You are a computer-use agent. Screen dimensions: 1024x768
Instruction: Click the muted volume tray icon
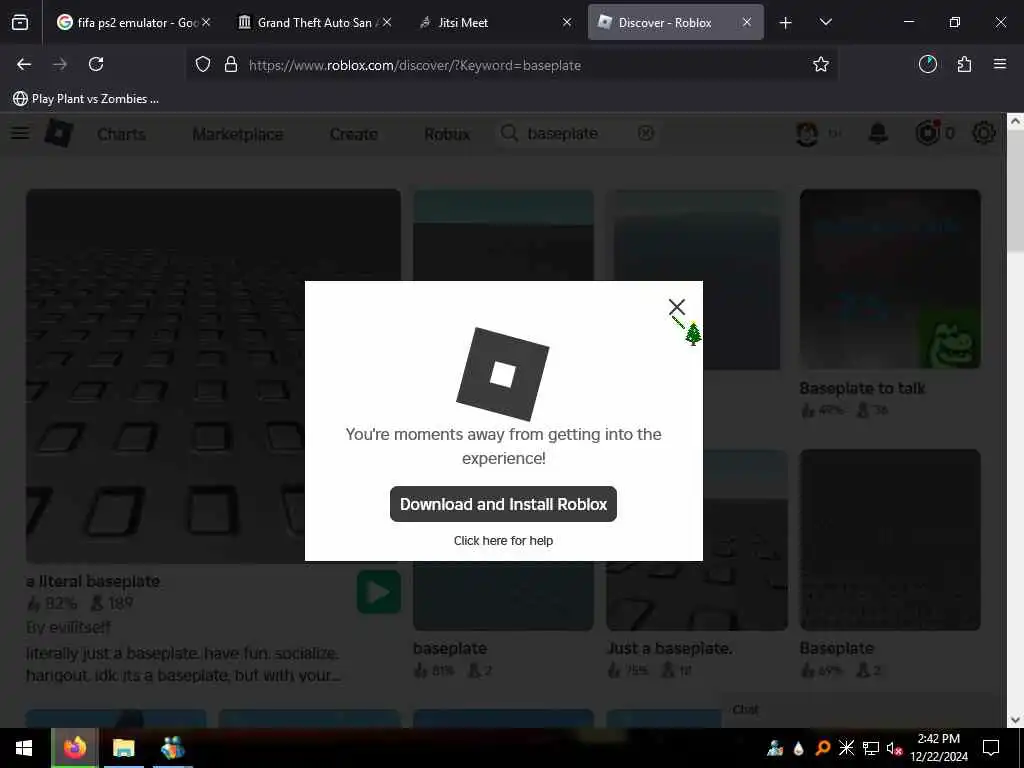pos(893,748)
